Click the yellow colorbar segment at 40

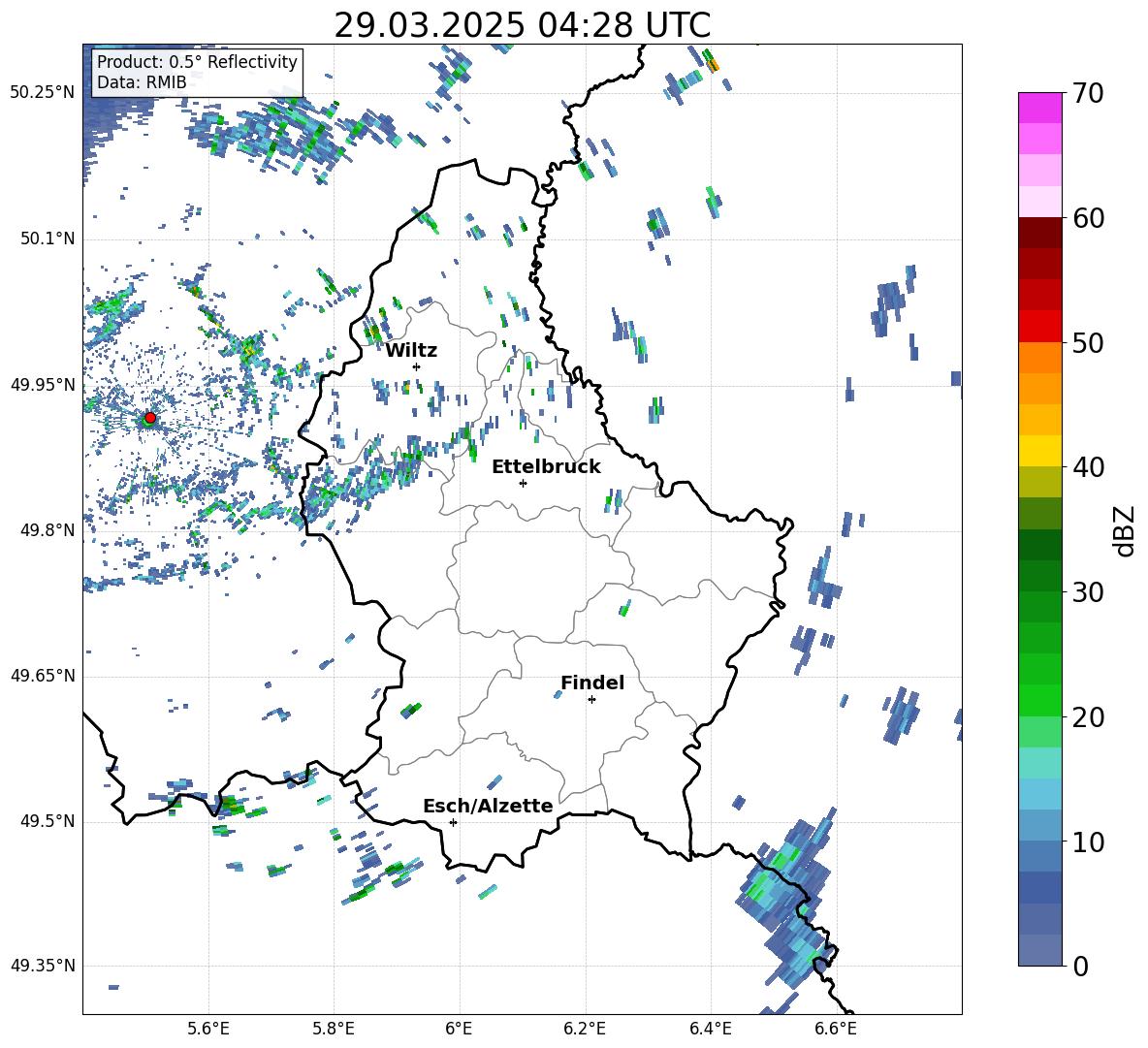pyautogui.click(x=1039, y=451)
